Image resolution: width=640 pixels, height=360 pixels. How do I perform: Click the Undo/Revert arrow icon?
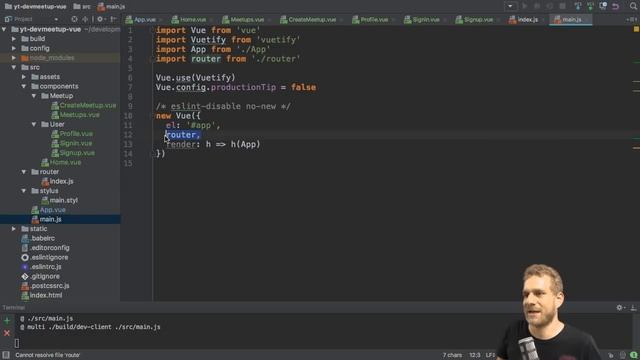(616, 6)
